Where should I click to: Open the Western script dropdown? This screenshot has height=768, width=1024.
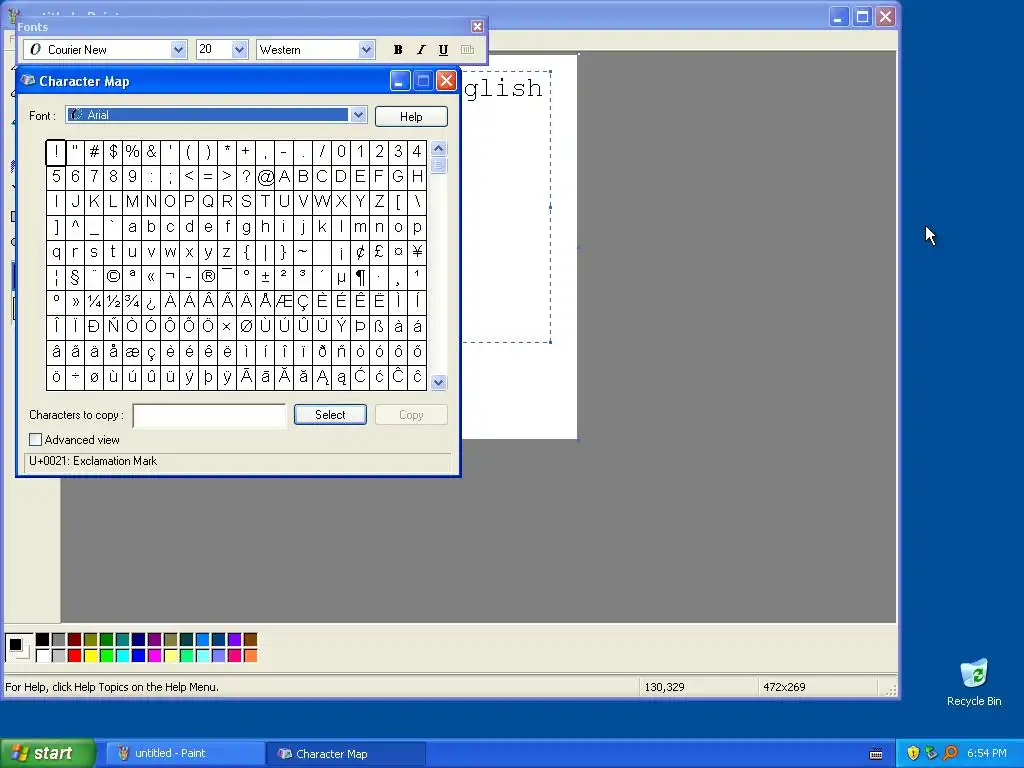tap(366, 50)
